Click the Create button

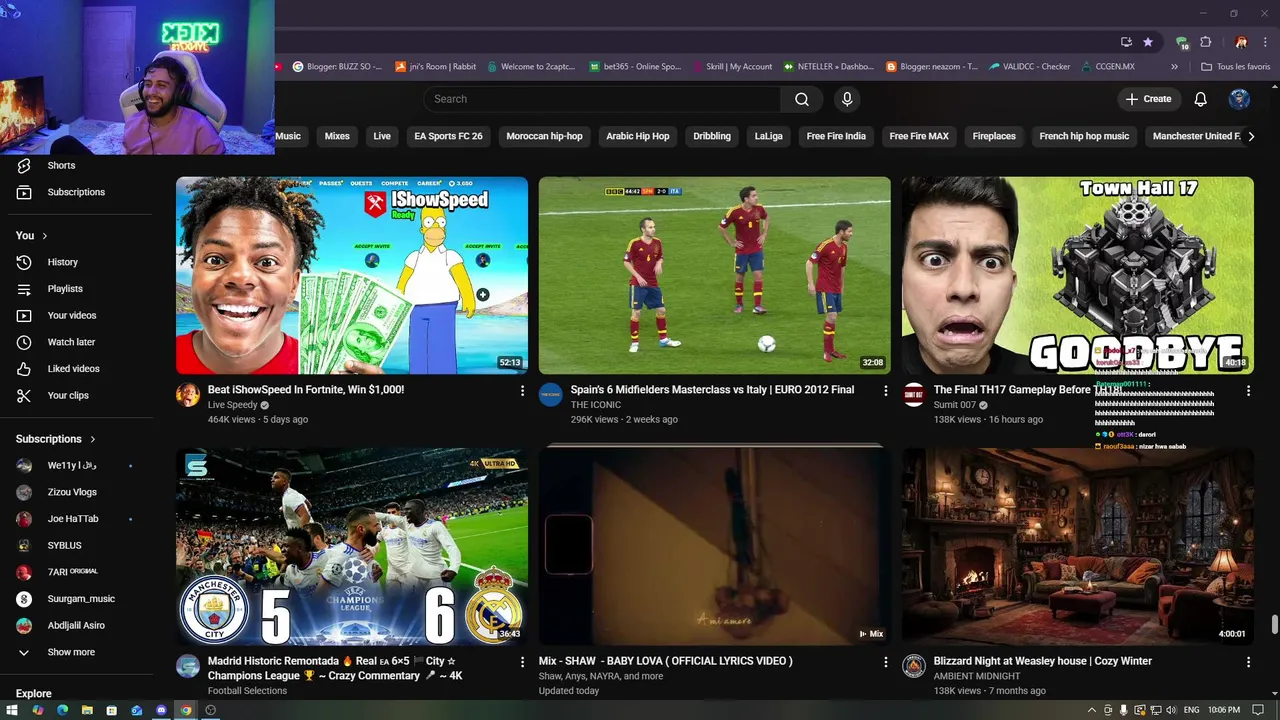pos(1148,99)
